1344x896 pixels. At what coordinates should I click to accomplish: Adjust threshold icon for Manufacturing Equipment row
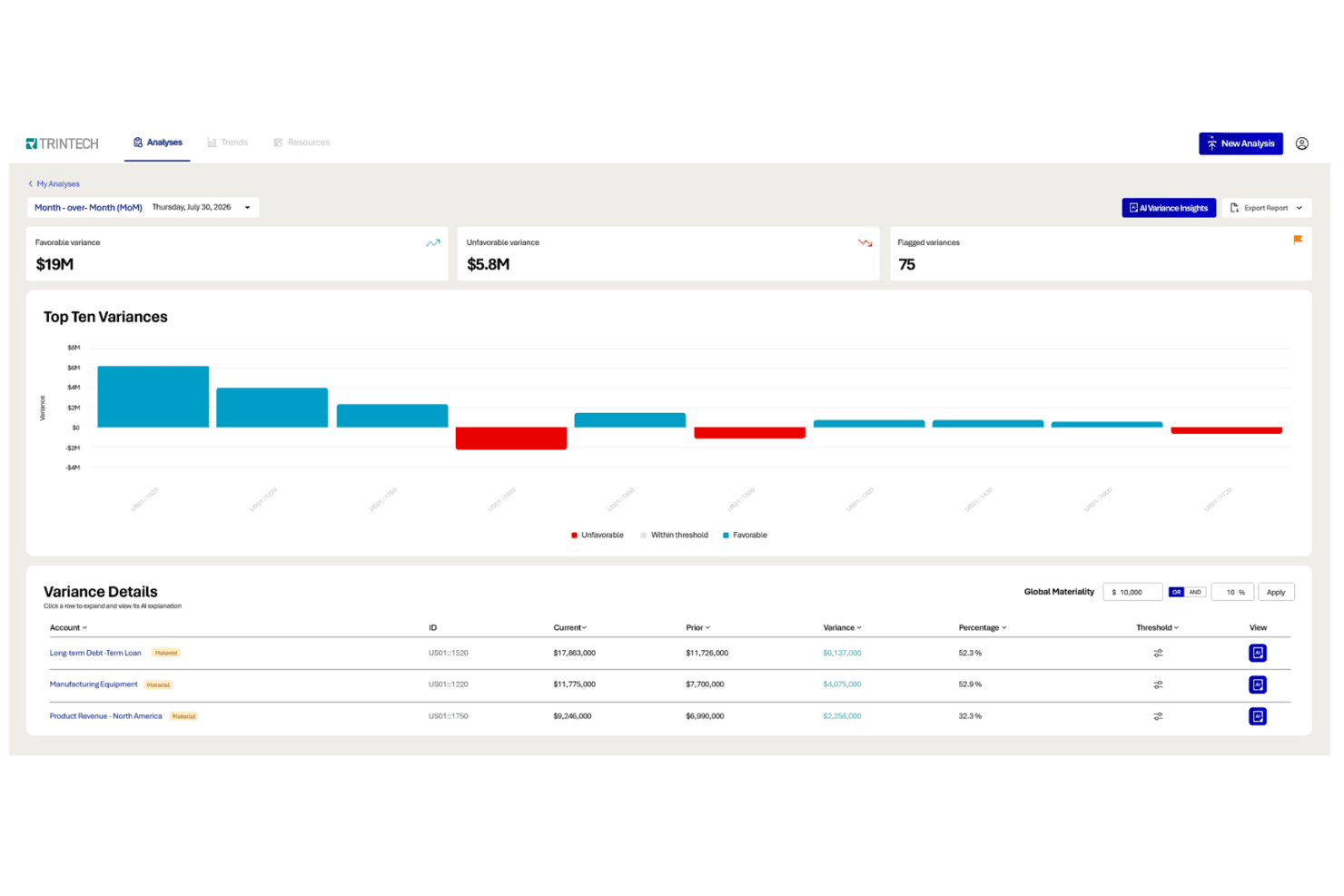click(1158, 684)
